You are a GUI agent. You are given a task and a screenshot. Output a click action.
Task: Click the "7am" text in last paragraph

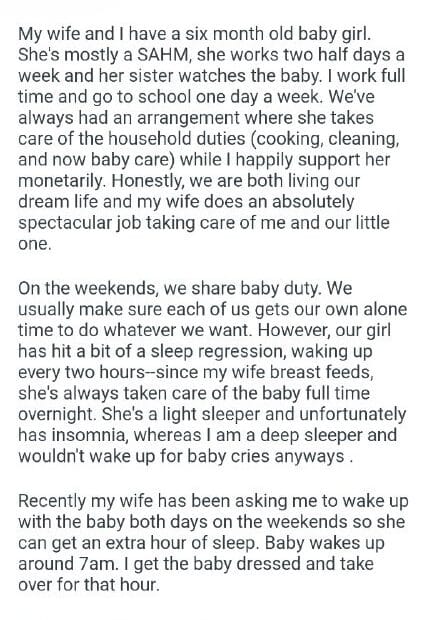pos(96,563)
